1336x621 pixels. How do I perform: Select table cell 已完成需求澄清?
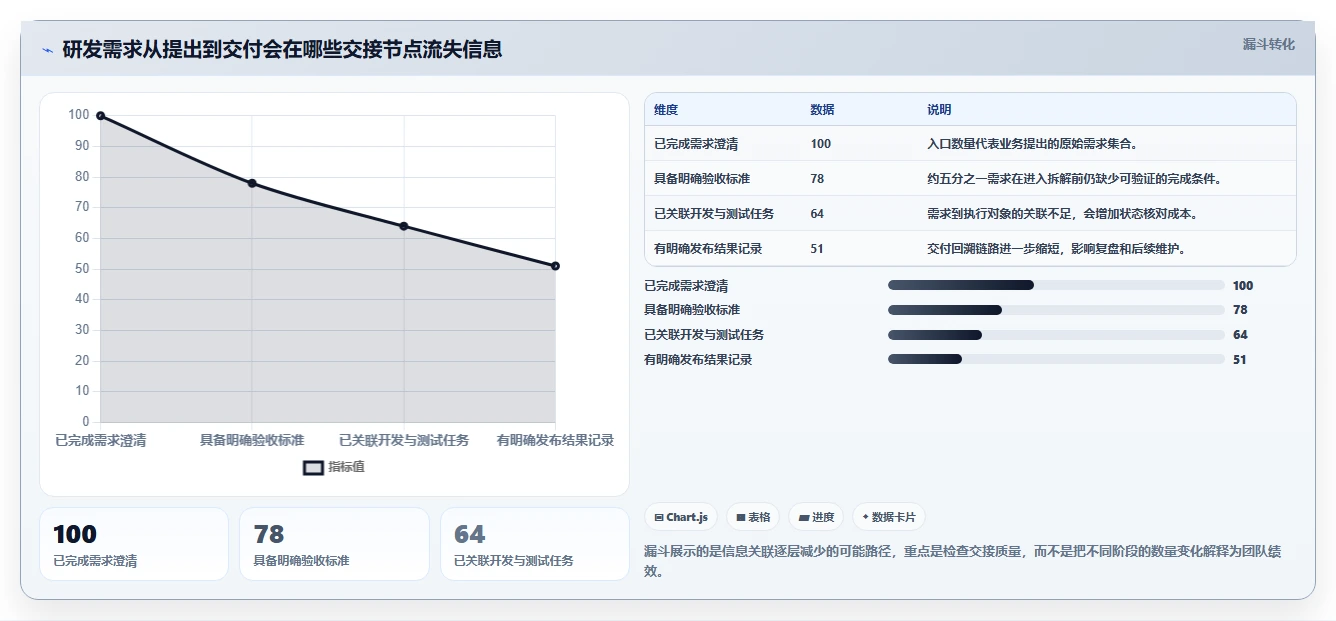(696, 144)
